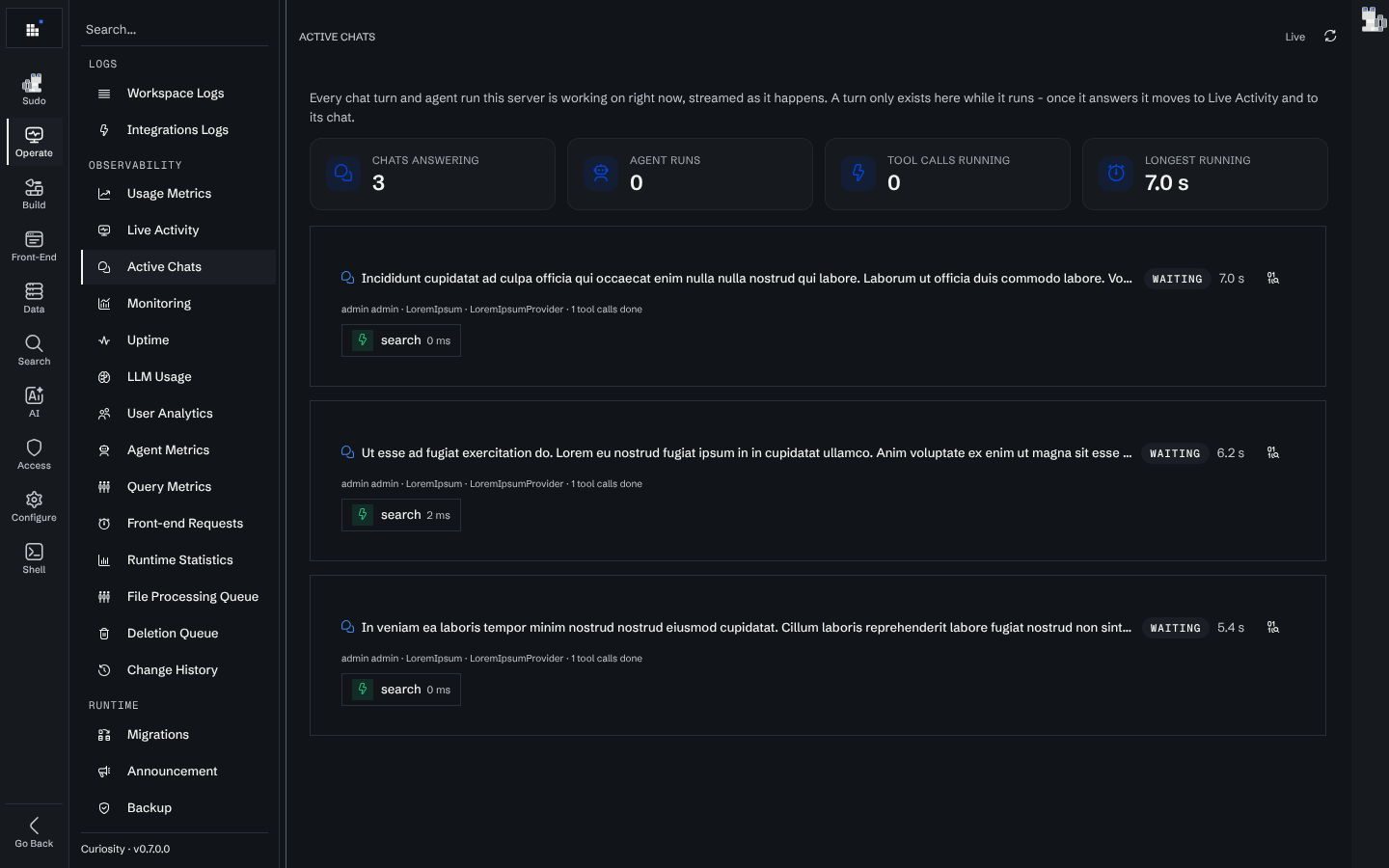Screen dimensions: 1389x868
Task: Open the Configure gear section
Action: (34, 506)
